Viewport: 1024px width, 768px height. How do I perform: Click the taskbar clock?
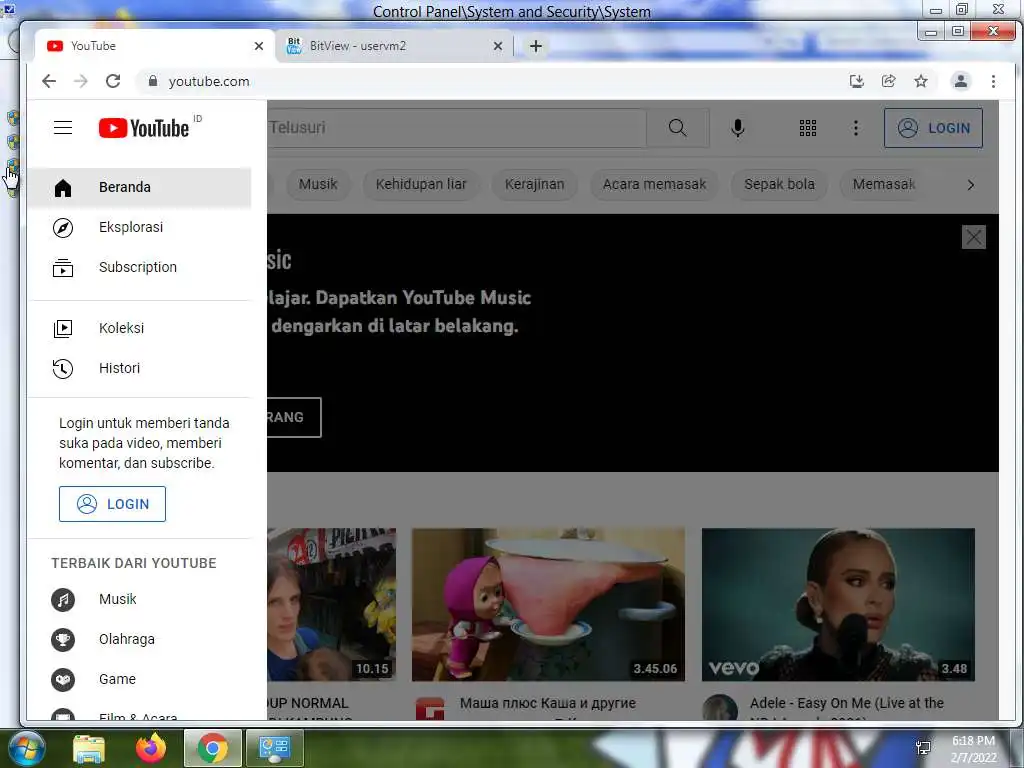click(x=974, y=749)
